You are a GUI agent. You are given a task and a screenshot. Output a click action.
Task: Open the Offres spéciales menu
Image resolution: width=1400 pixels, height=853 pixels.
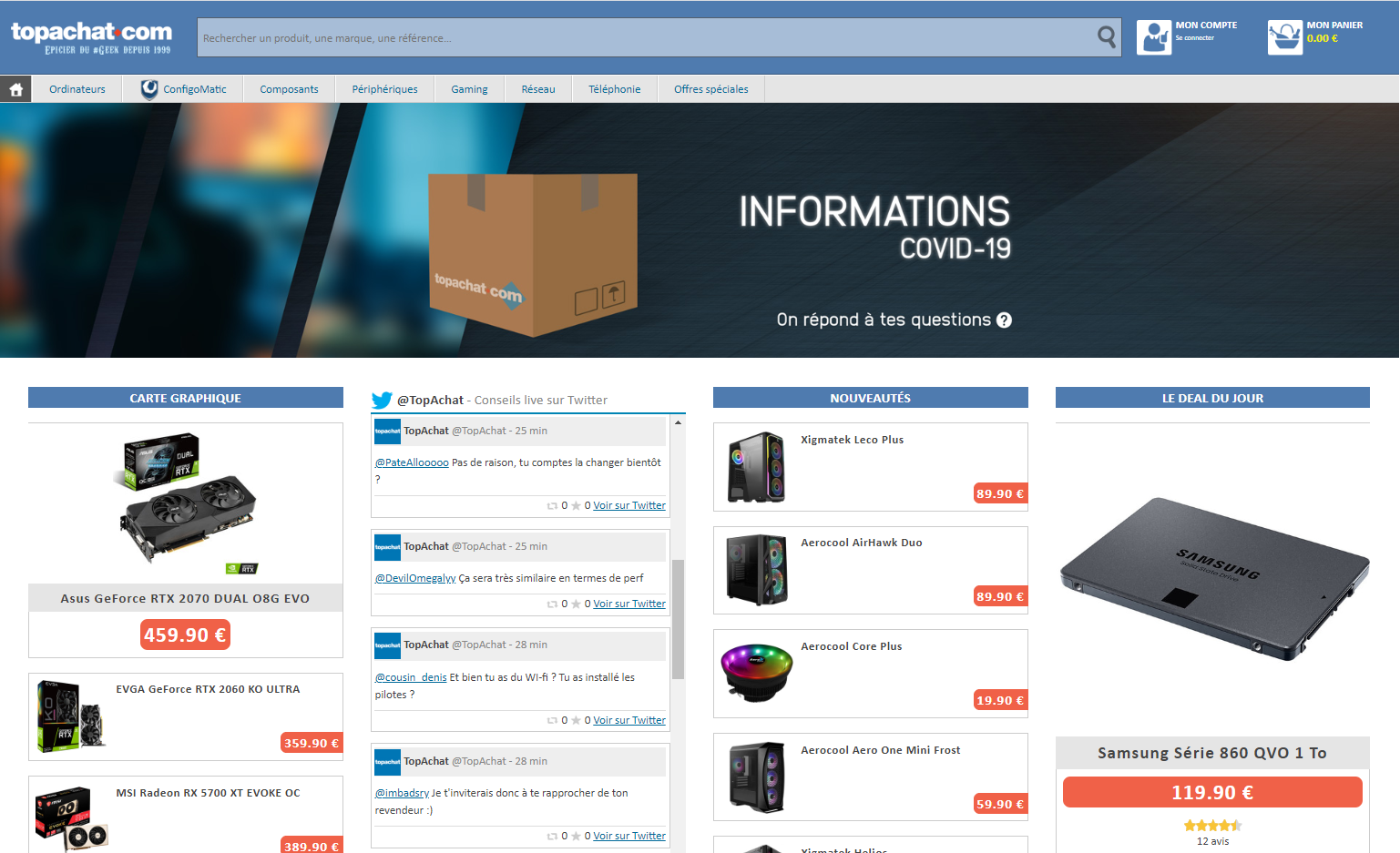tap(710, 88)
